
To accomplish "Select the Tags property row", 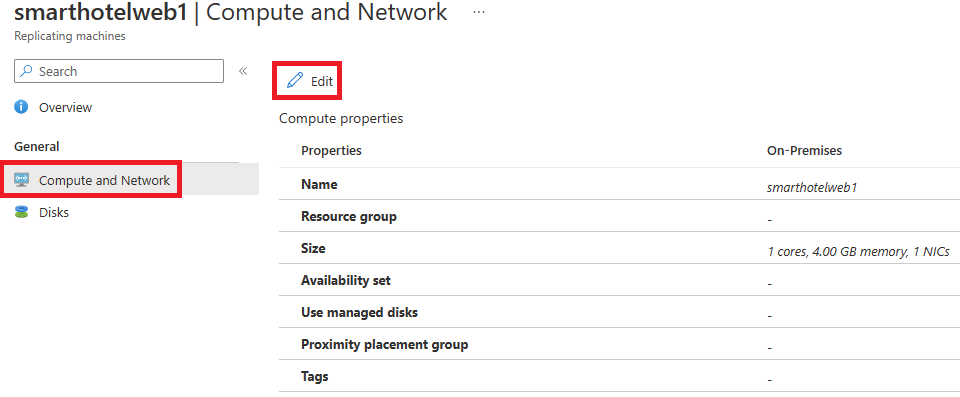I will [x=619, y=376].
